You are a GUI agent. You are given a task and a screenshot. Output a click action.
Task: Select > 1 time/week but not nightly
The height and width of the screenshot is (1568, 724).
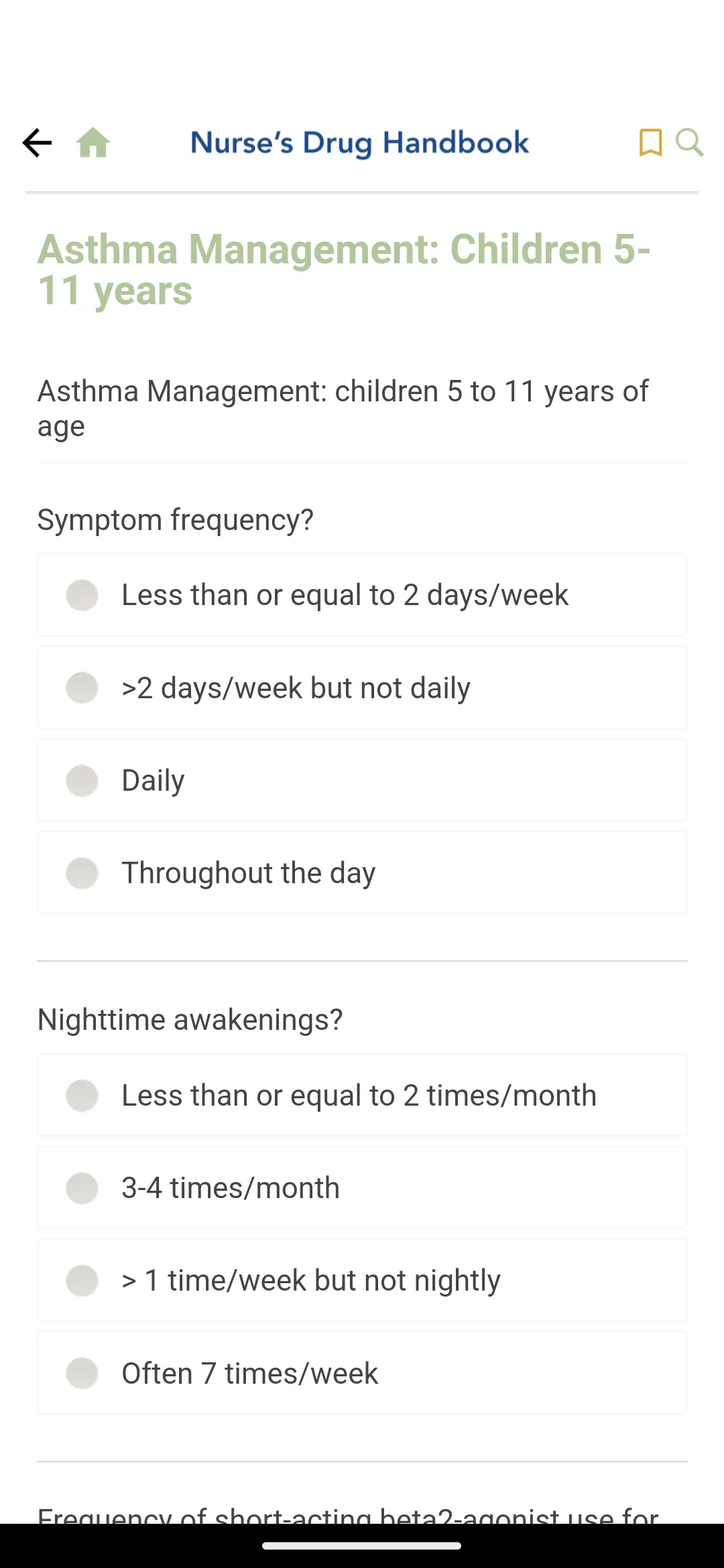pyautogui.click(x=362, y=1281)
